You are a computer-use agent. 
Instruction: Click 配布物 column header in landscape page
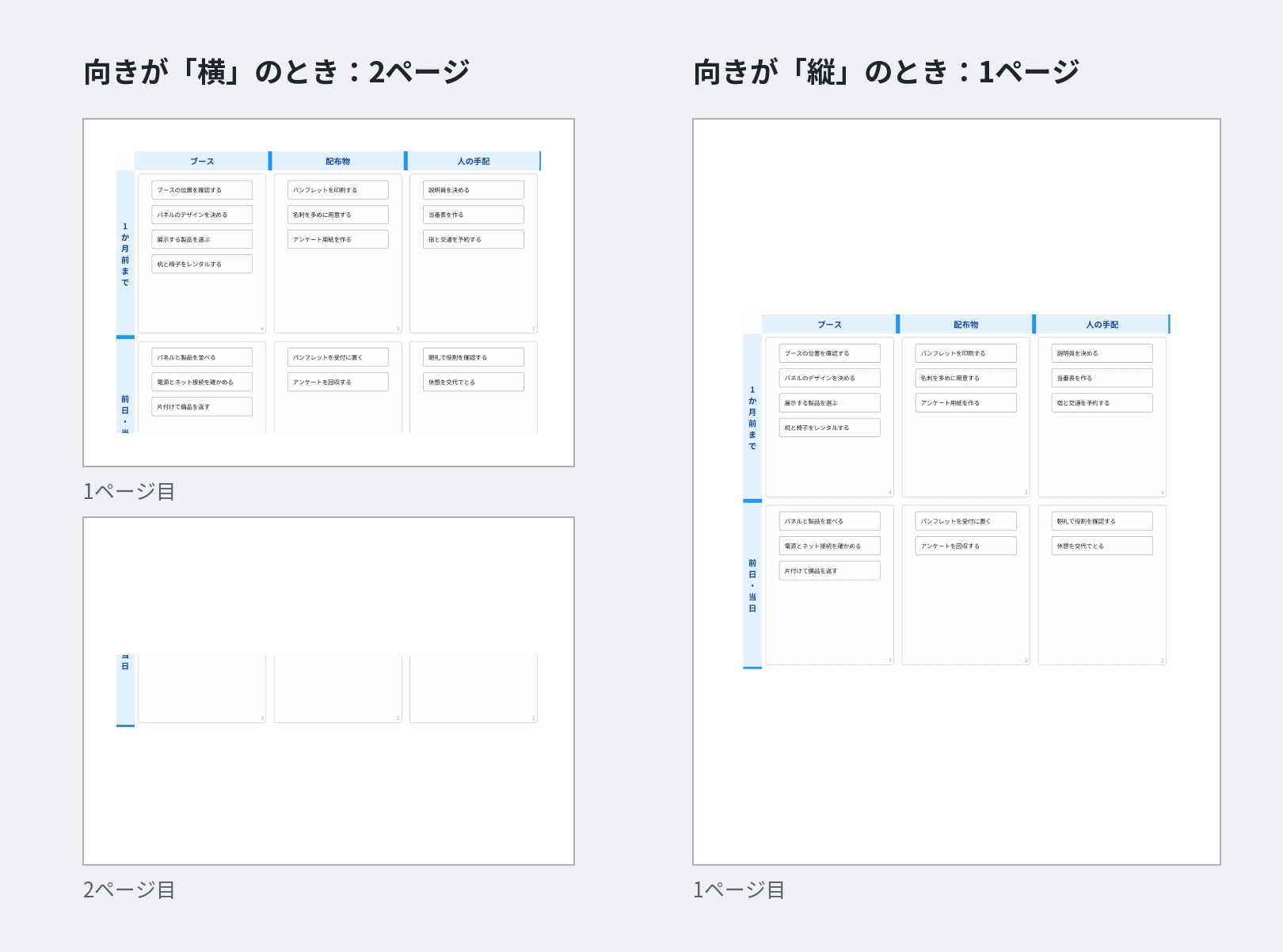338,161
